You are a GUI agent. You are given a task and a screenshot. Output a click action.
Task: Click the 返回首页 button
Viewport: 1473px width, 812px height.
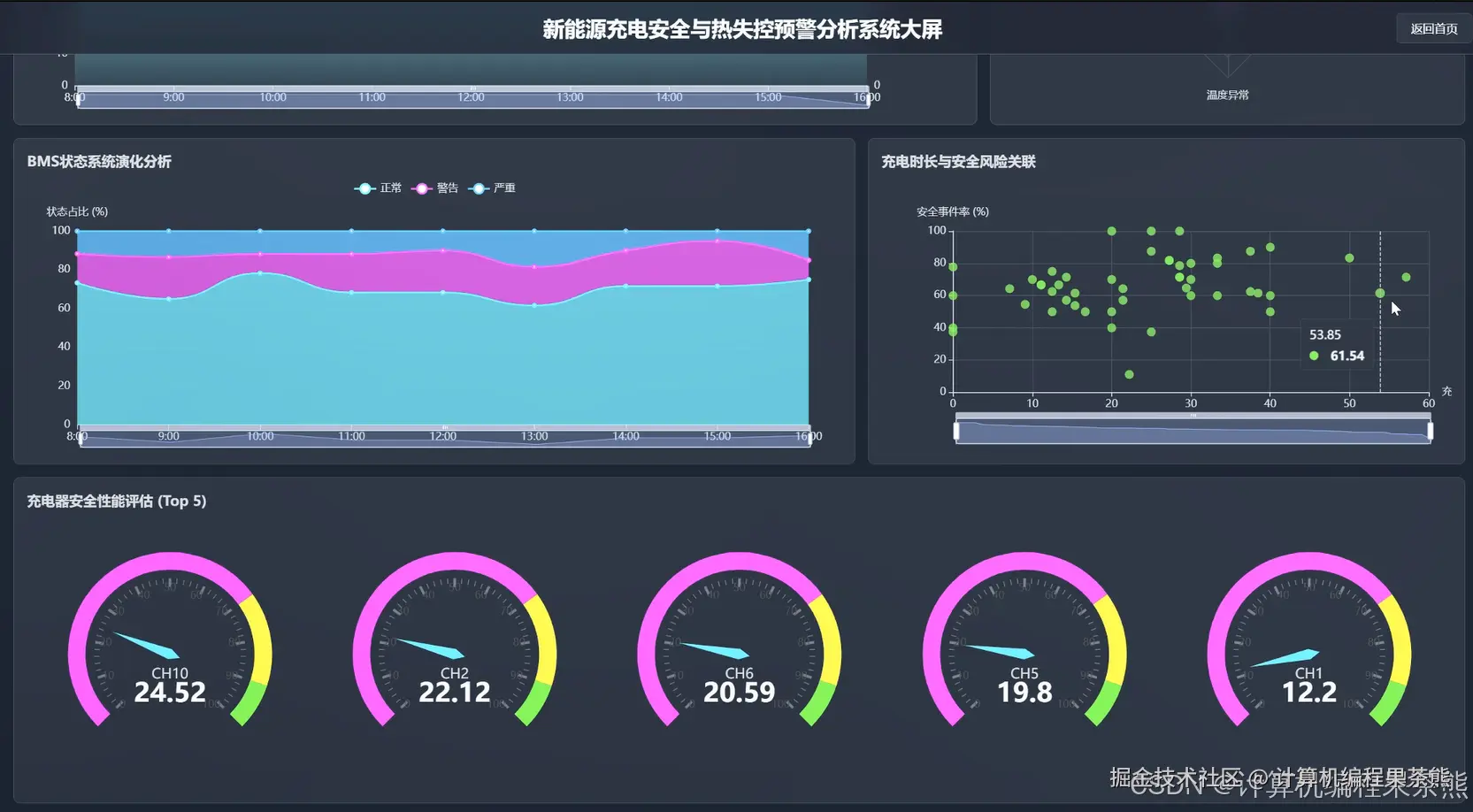point(1431,27)
